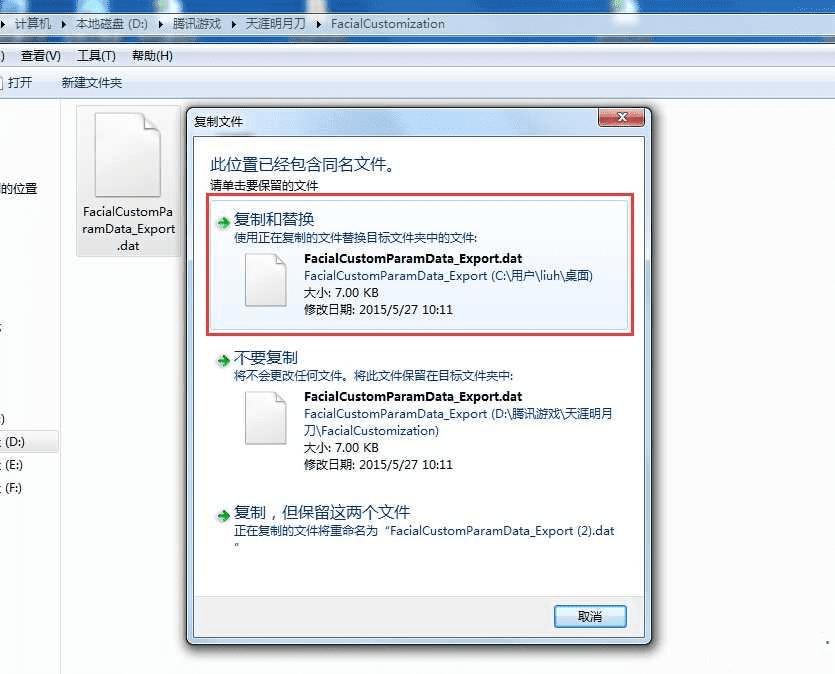835x674 pixels.
Task: Select 复制，但保留这两个文件 option
Action: pos(420,525)
